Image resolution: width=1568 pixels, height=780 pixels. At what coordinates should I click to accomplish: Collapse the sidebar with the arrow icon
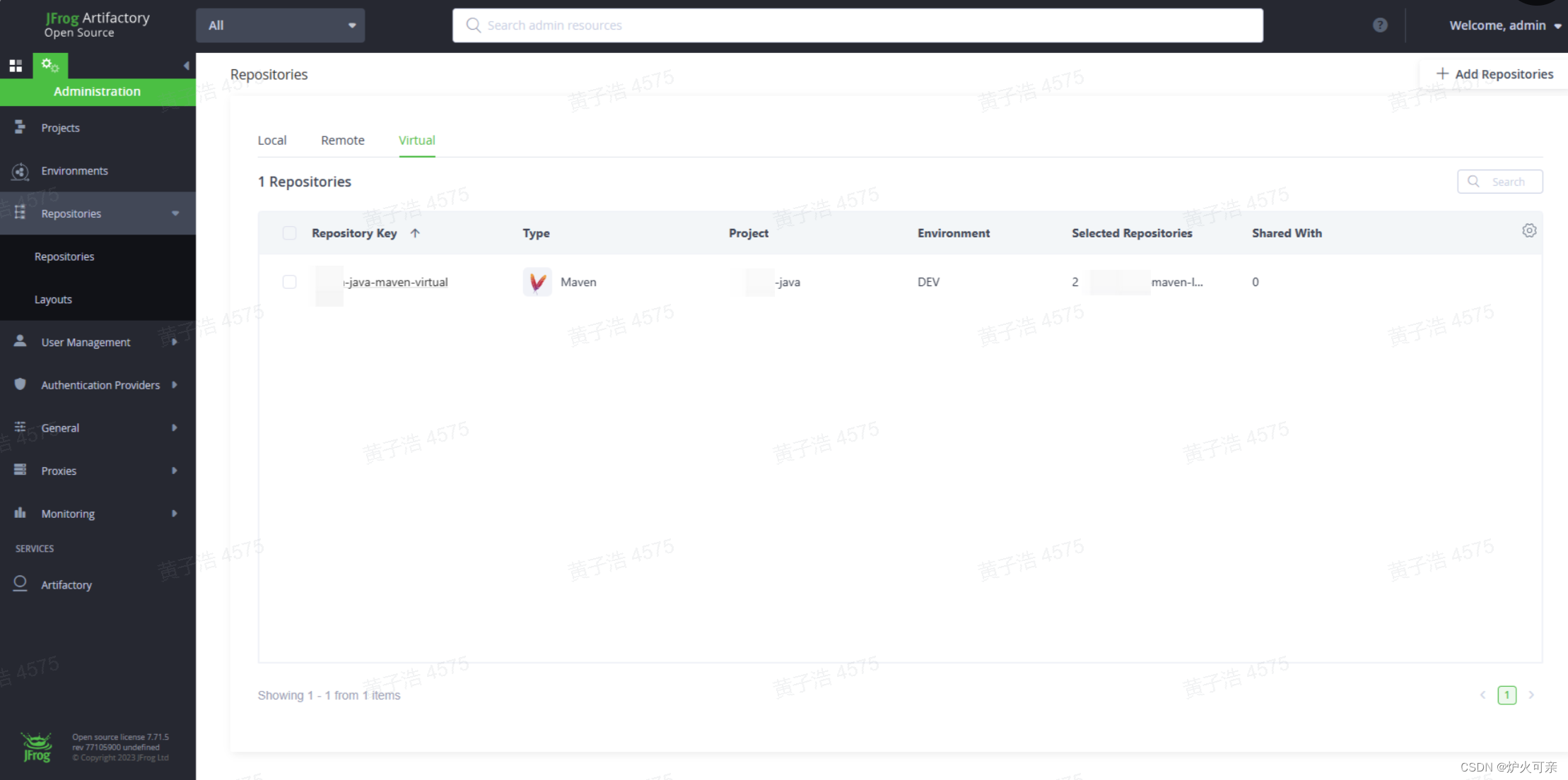coord(186,66)
